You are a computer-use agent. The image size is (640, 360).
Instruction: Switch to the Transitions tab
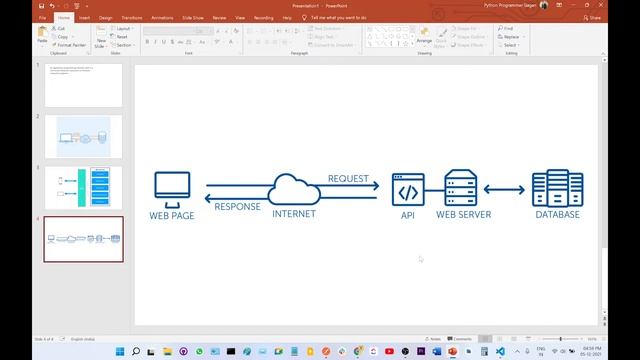click(x=132, y=18)
